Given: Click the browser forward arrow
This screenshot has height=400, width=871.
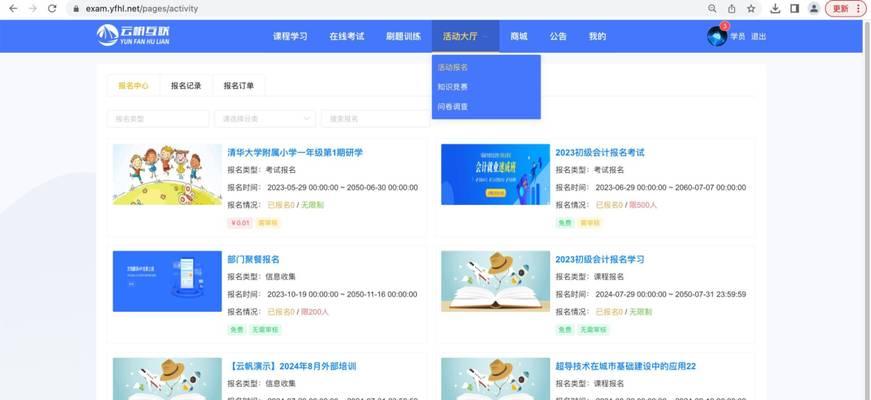Looking at the screenshot, I should click(x=33, y=9).
